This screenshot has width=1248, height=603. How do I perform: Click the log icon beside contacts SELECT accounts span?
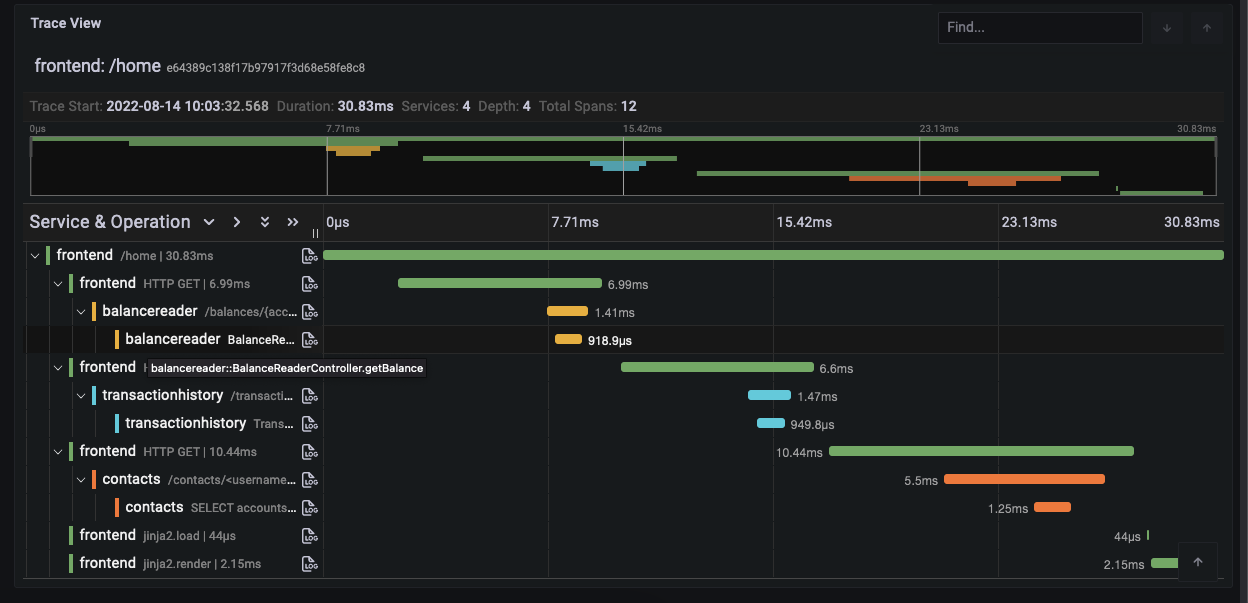coord(310,507)
